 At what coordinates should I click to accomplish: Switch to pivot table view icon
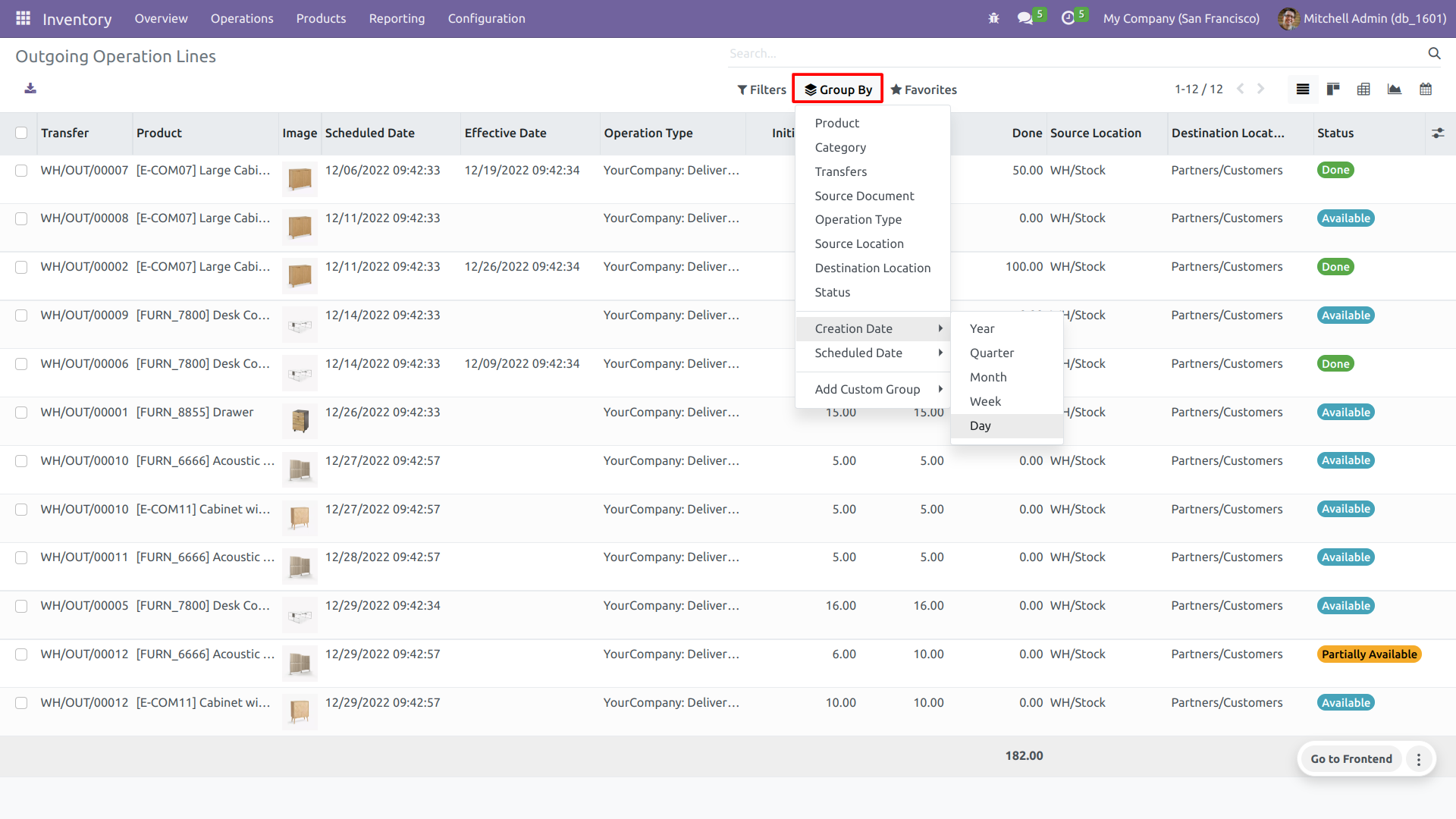1363,89
